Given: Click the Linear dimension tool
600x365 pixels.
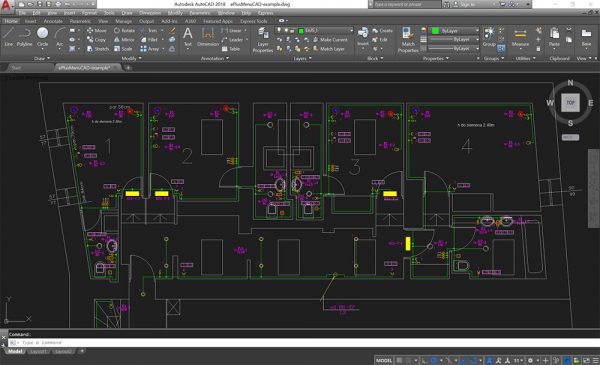Looking at the screenshot, I should coord(232,31).
